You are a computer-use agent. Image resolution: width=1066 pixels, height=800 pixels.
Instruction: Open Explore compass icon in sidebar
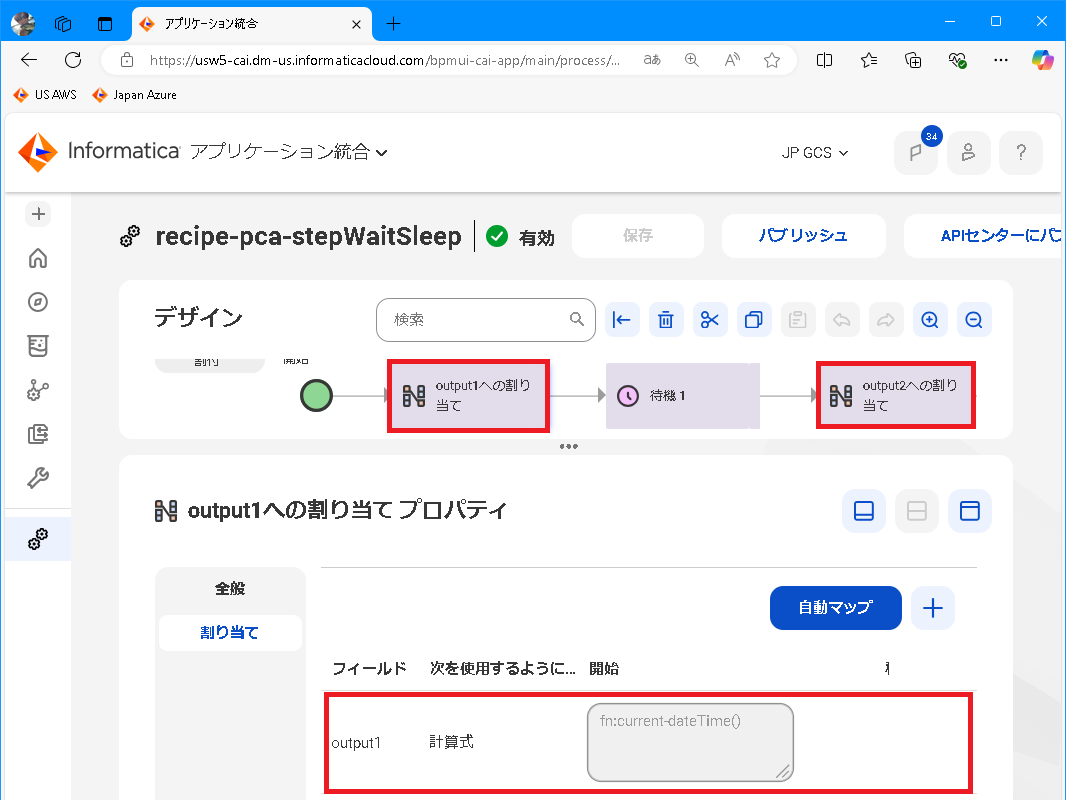(38, 302)
